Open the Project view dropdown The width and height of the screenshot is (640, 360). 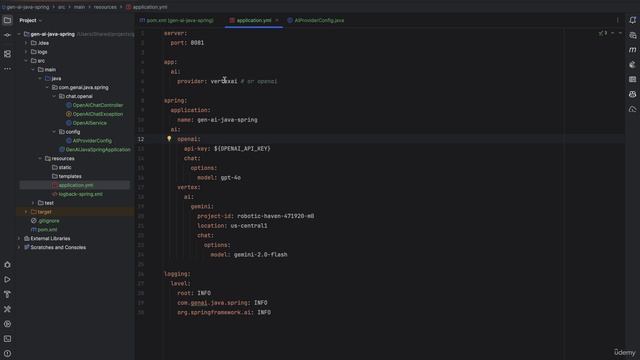31,20
